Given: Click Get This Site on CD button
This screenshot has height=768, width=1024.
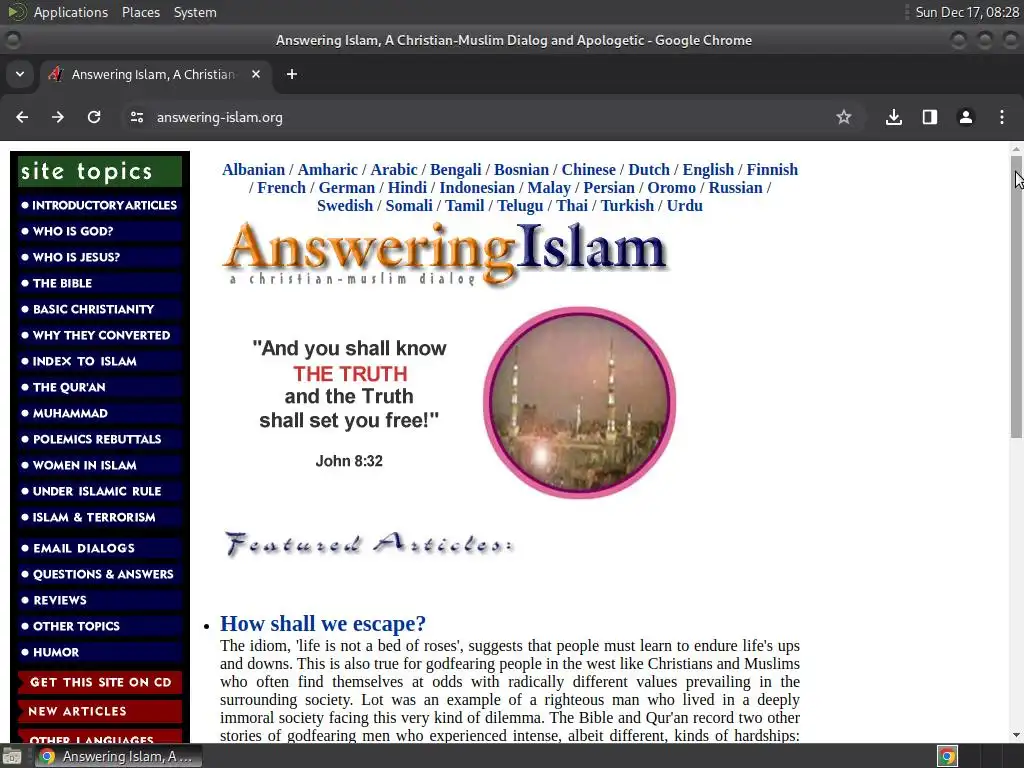Looking at the screenshot, I should tap(100, 682).
